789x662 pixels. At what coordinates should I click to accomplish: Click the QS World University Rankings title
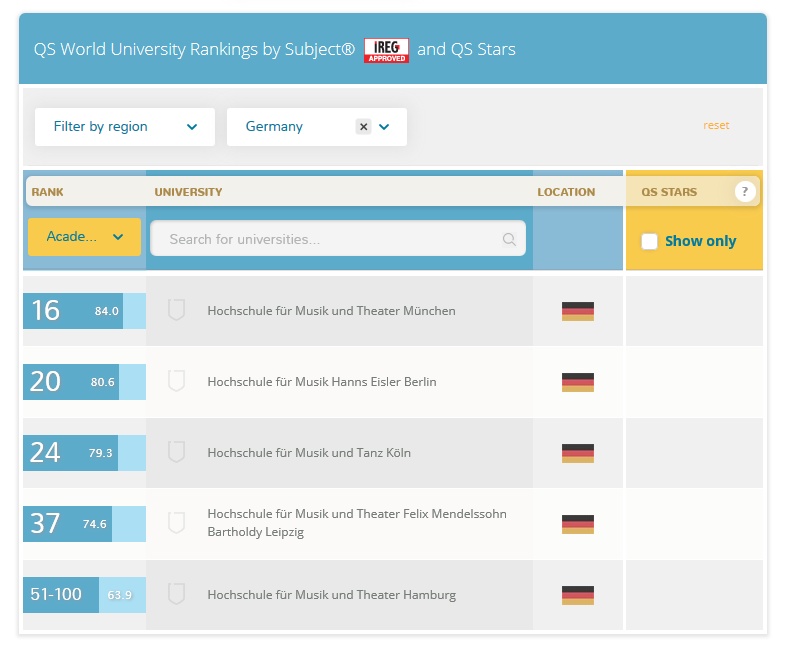tap(194, 49)
